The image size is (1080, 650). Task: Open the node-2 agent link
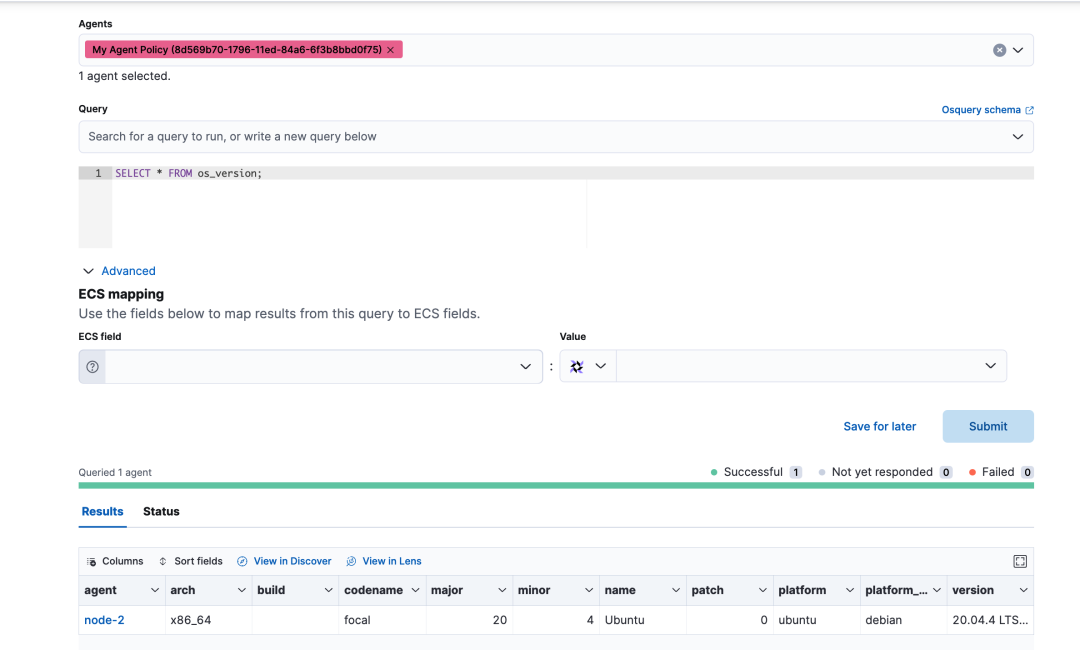point(104,620)
